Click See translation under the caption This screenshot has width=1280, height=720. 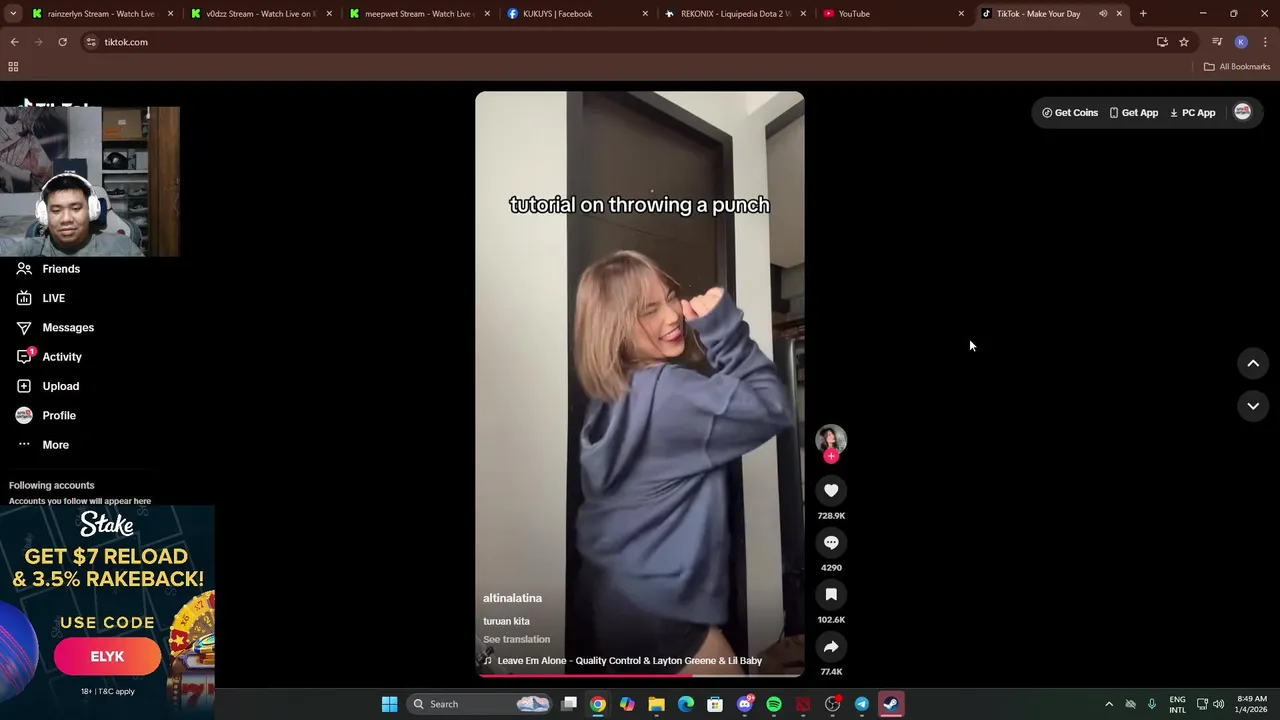[x=516, y=639]
